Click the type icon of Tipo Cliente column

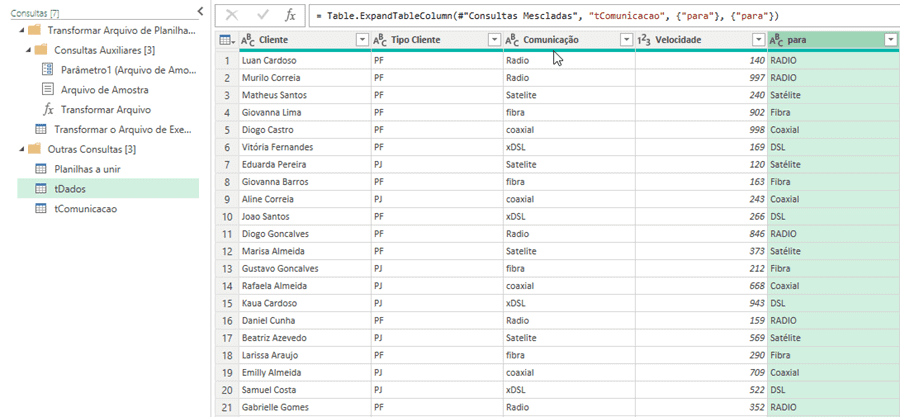(x=380, y=40)
